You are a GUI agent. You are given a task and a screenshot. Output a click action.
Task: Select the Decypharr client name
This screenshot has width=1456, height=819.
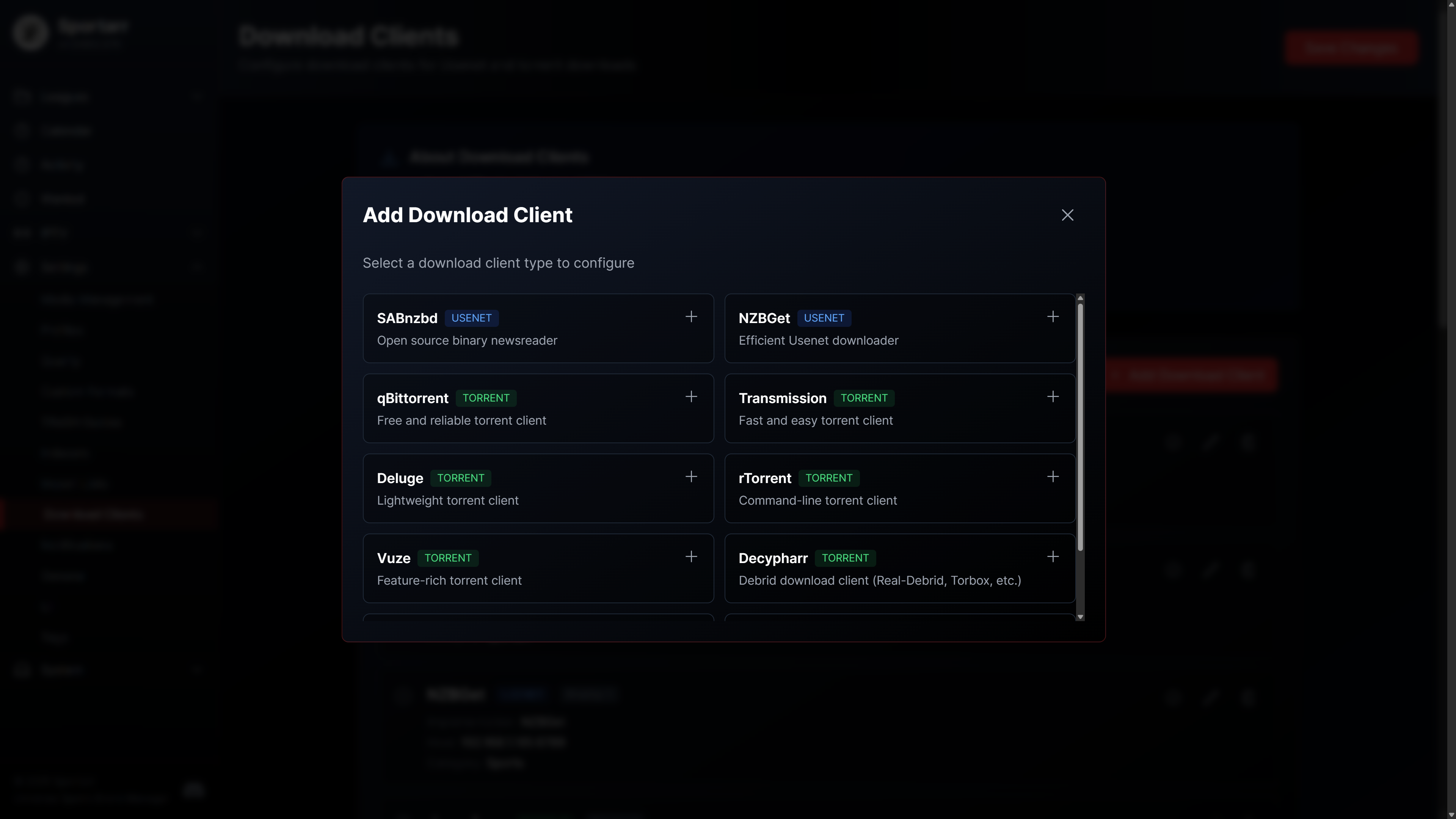click(x=773, y=559)
